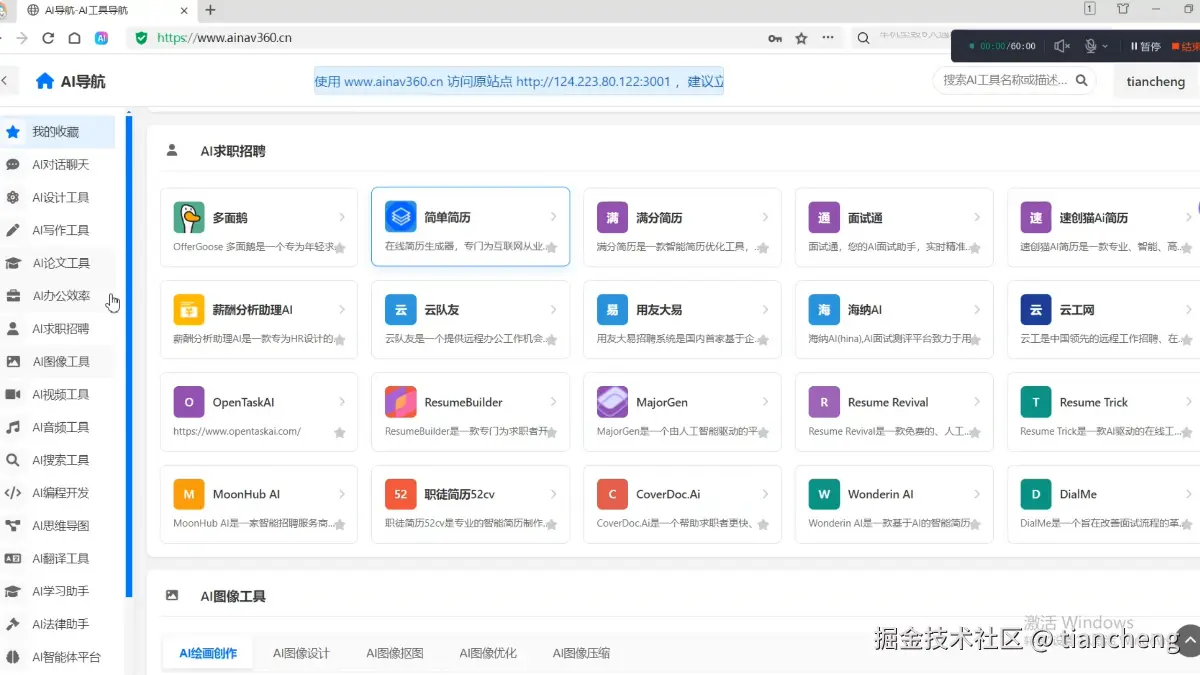The width and height of the screenshot is (1200, 675).
Task: Click the blue AI extension icon in browser toolbar
Action: click(101, 38)
